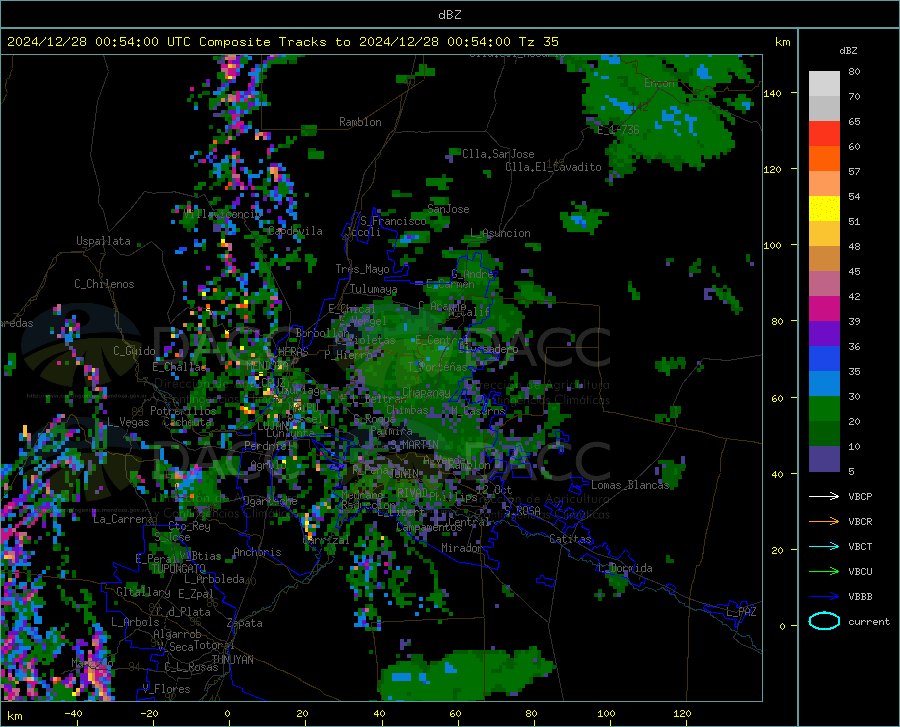900x727 pixels.
Task: Click the 'Tz 35' value in header
Action: point(538,42)
